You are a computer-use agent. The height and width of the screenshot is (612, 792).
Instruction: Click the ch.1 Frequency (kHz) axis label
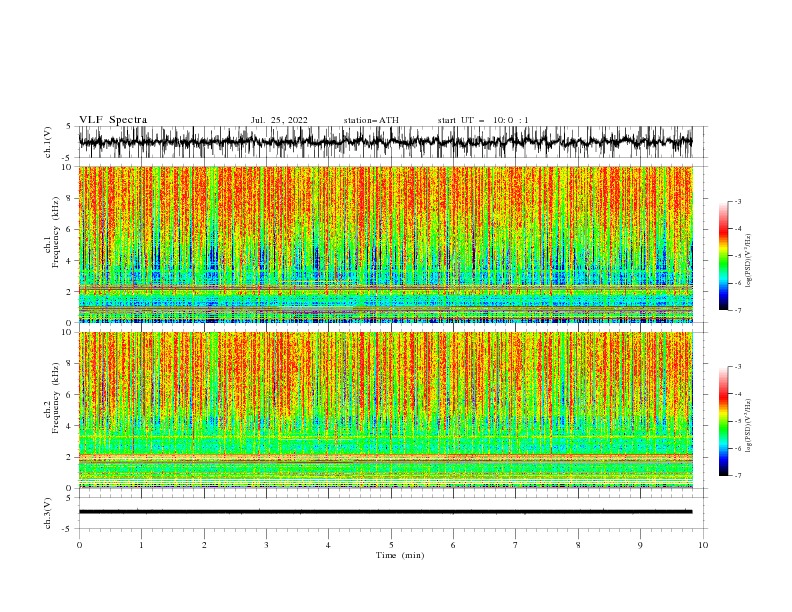pos(52,244)
